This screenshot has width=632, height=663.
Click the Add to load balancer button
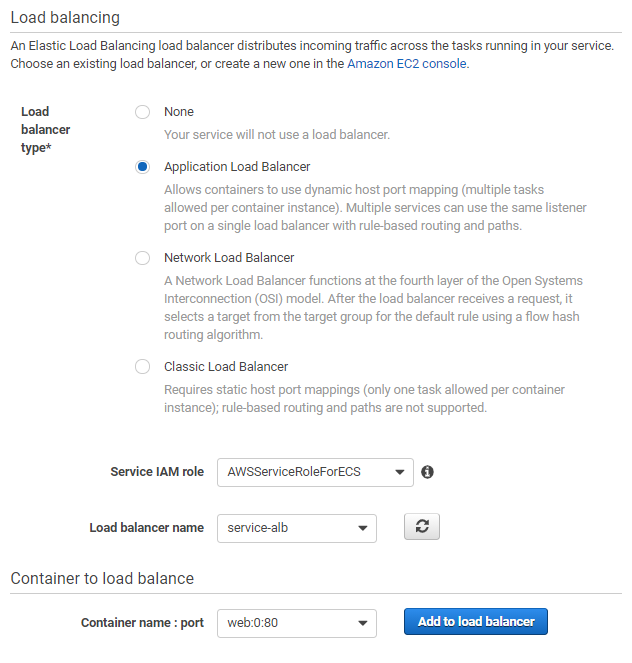pyautogui.click(x=476, y=622)
